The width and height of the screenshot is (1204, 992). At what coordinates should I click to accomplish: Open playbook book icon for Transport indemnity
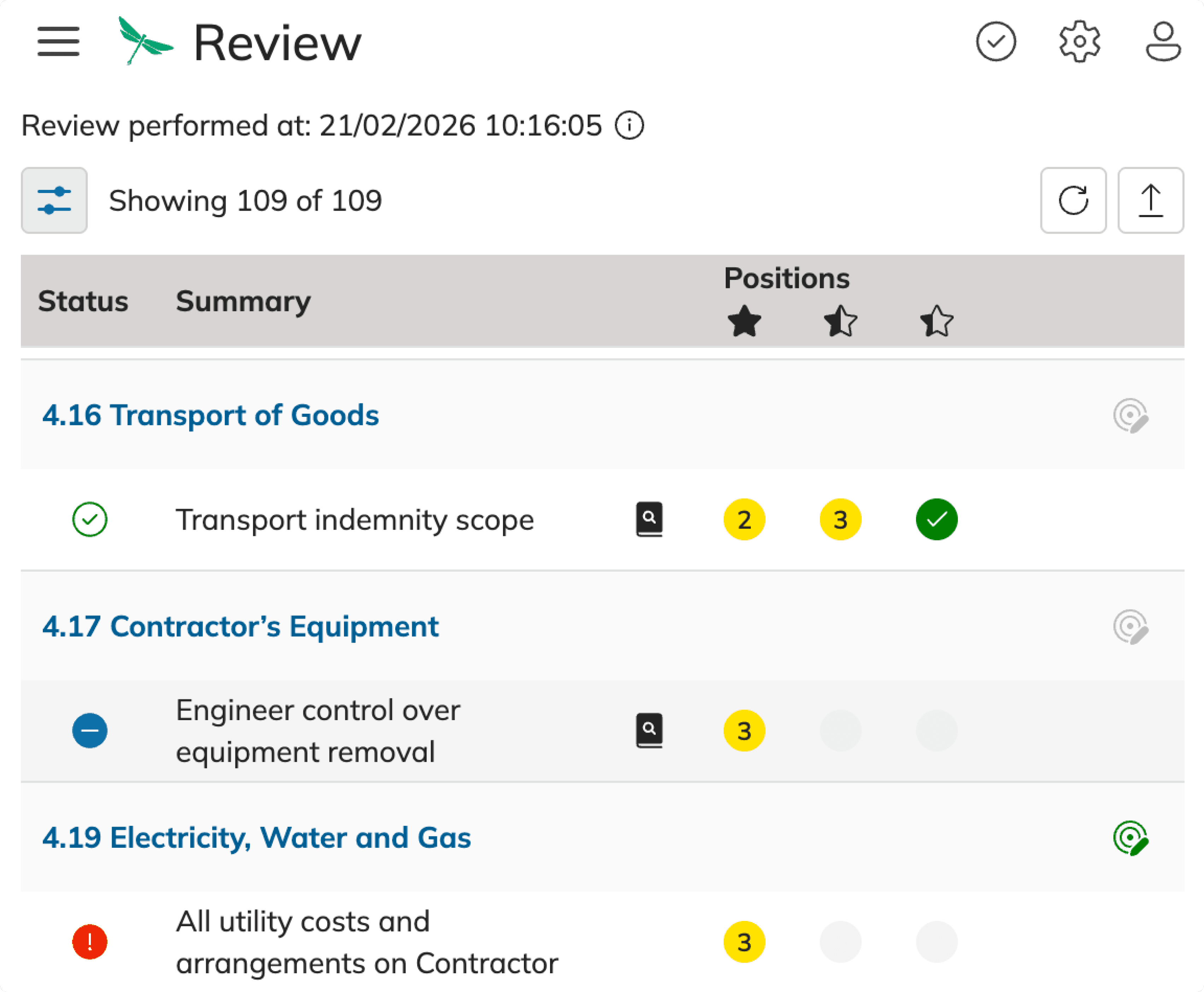tap(649, 519)
